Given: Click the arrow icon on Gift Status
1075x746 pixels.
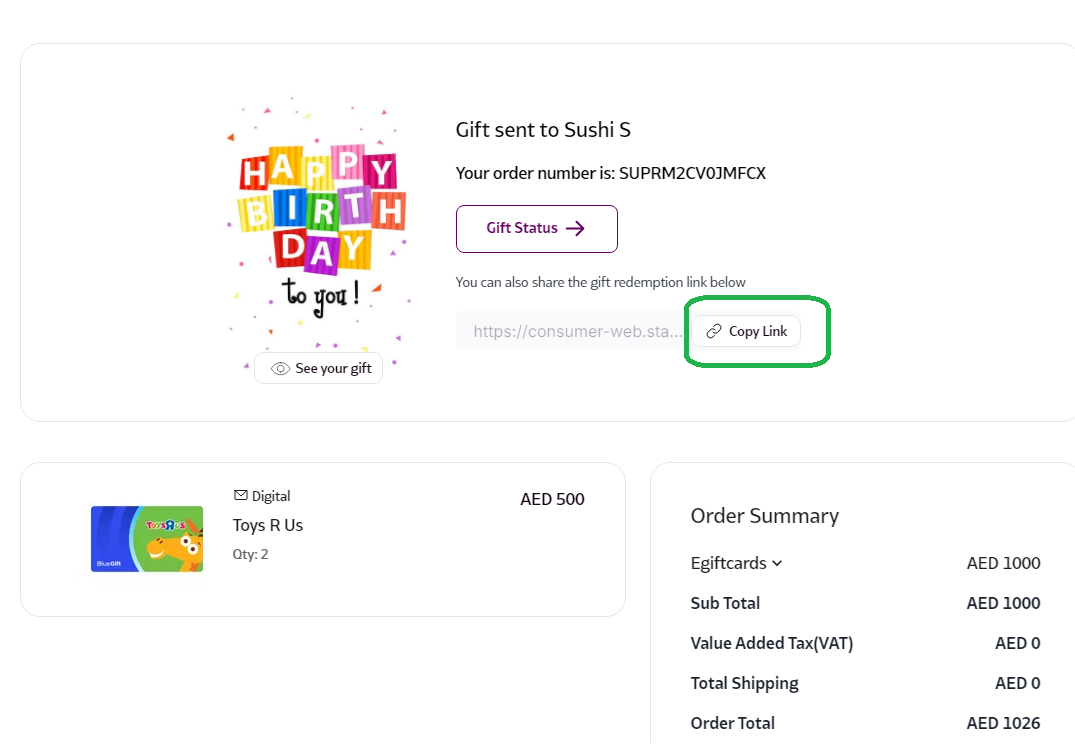Looking at the screenshot, I should (575, 228).
